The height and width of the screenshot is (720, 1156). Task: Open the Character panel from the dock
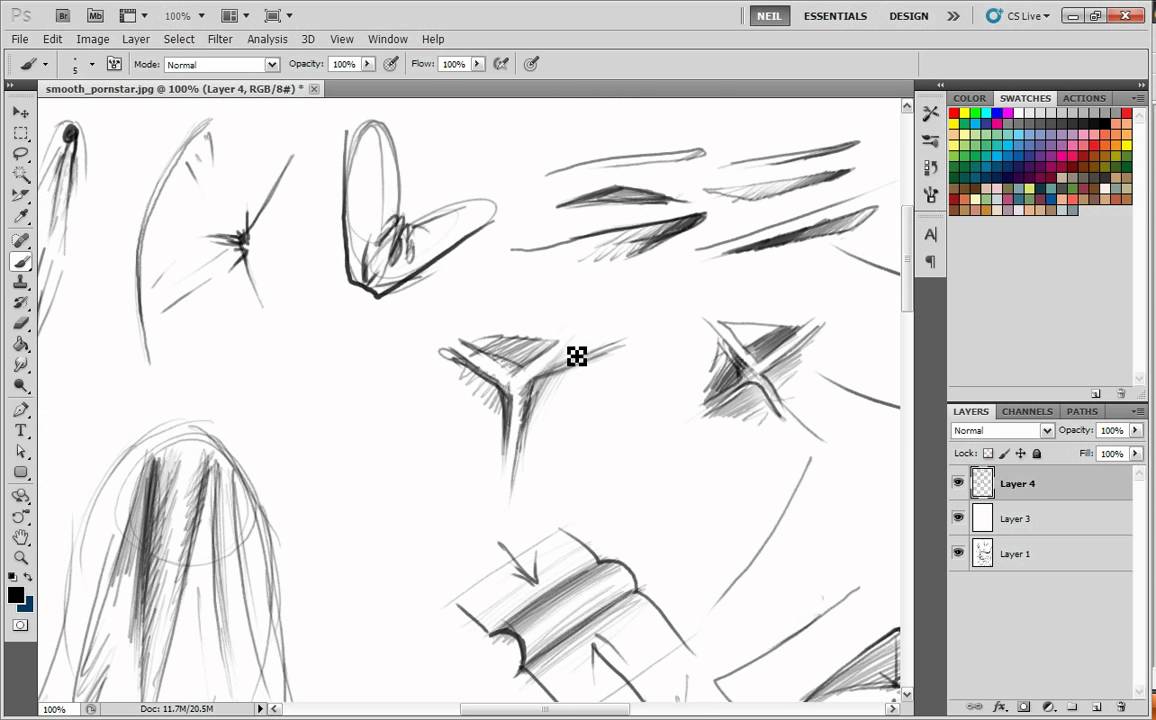tap(930, 233)
